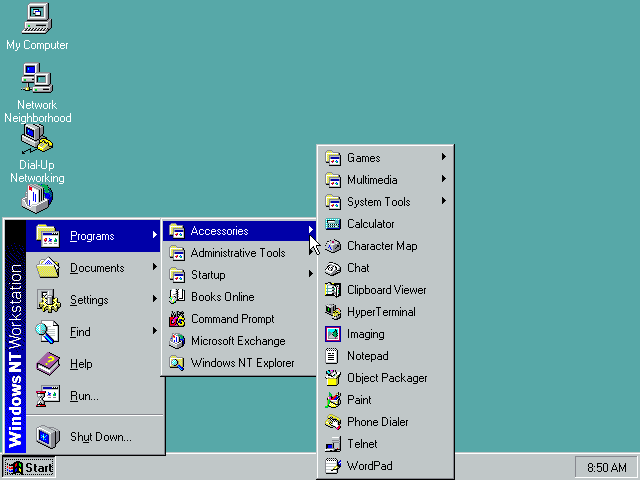Open the Administrative Tools menu entry
Image resolution: width=640 pixels, height=480 pixels.
tap(239, 253)
